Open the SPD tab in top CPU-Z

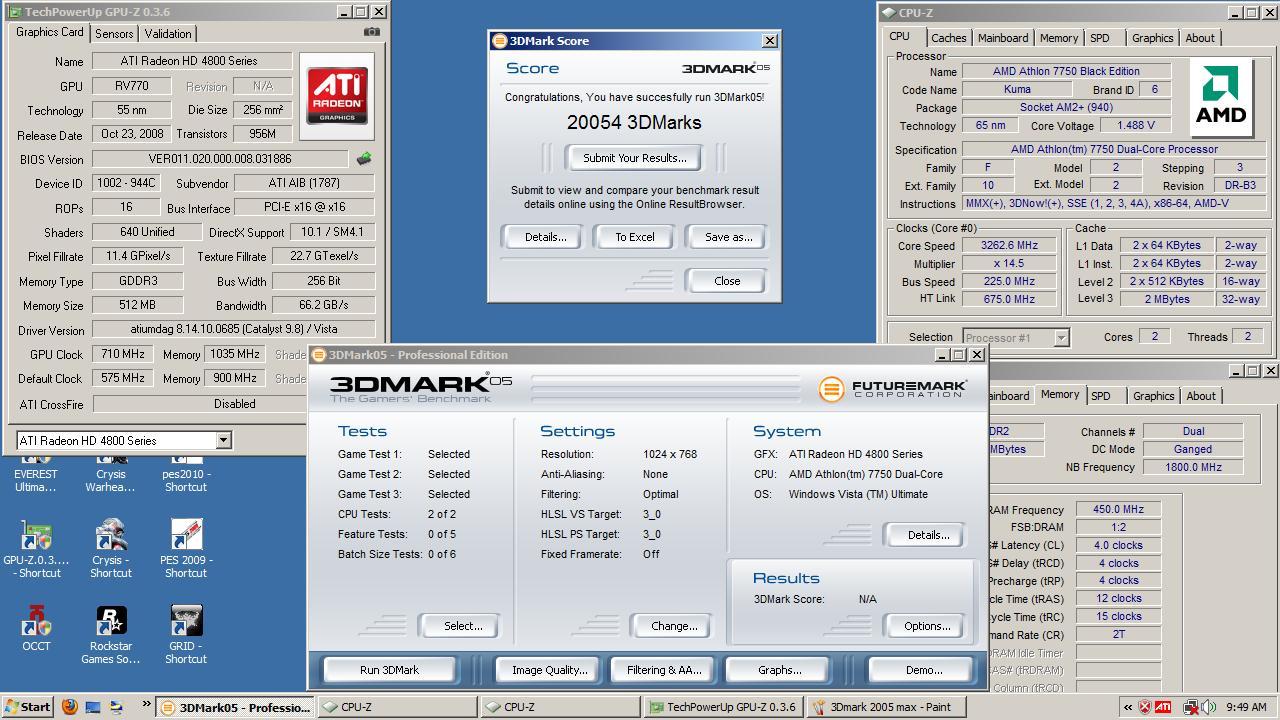(x=1100, y=38)
